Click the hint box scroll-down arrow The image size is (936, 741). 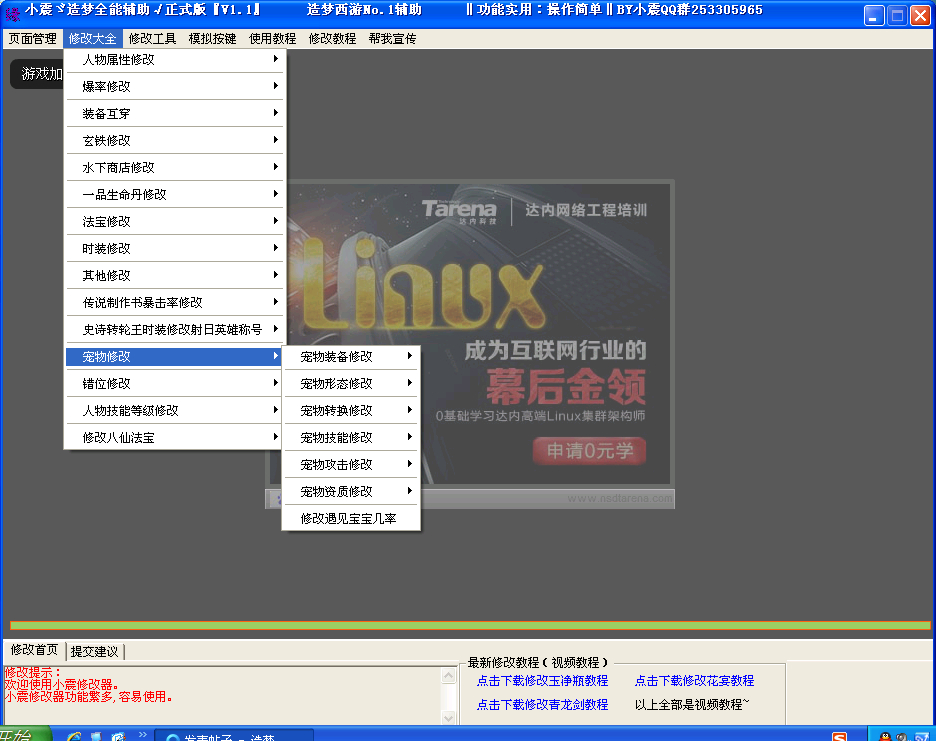pyautogui.click(x=449, y=717)
